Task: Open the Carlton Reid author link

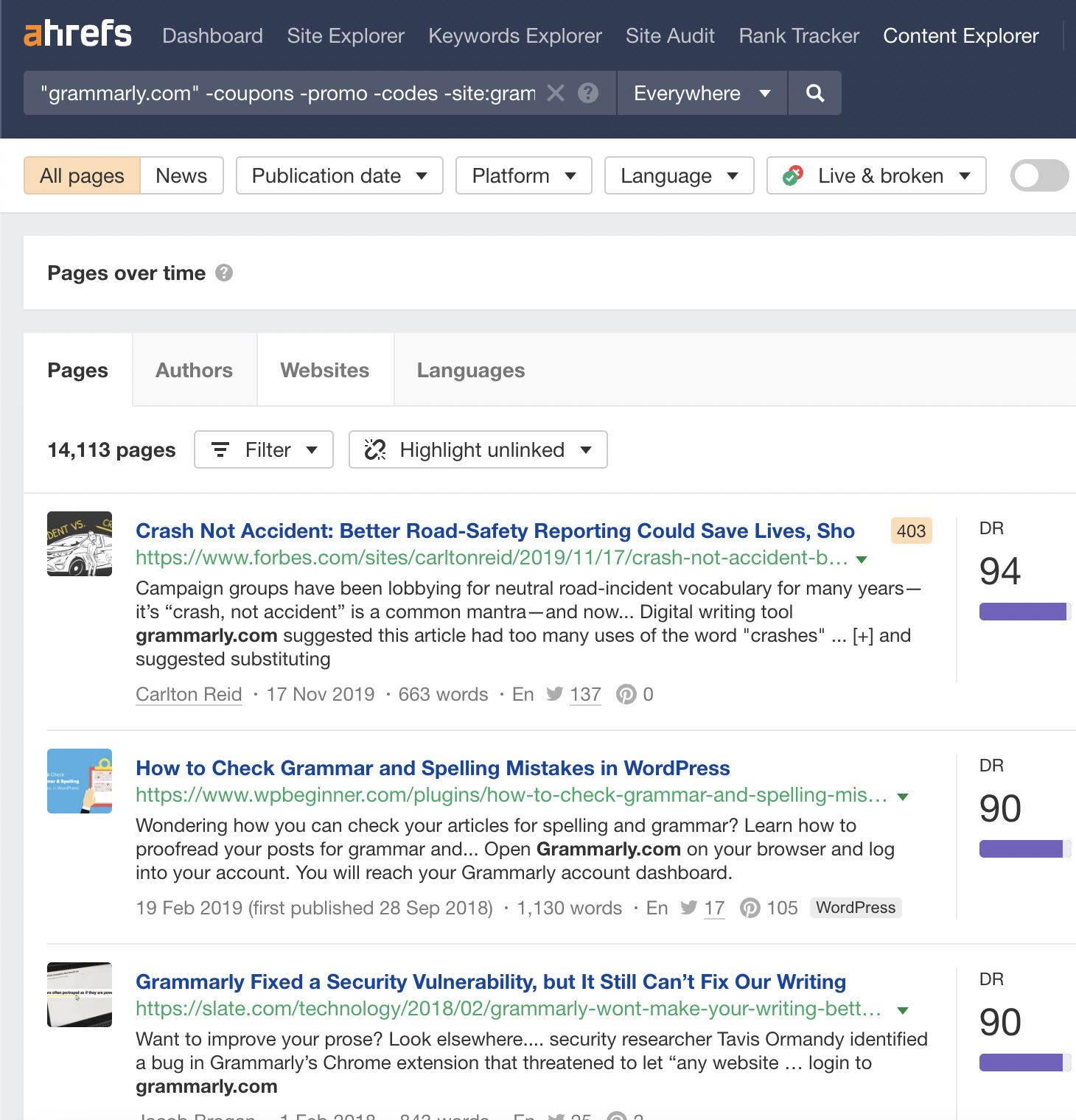Action: pos(188,693)
